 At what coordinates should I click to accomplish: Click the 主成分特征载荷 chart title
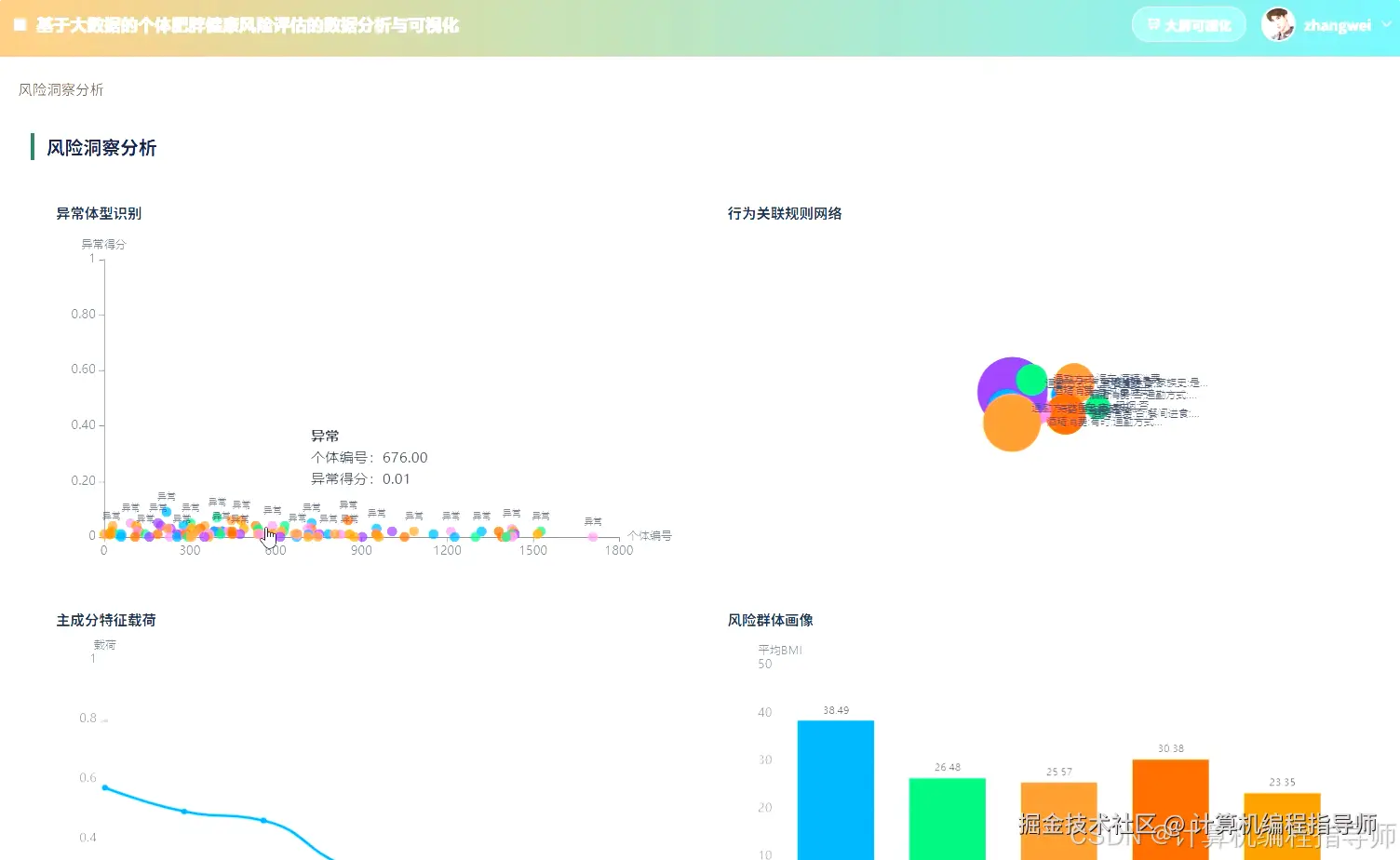[106, 620]
